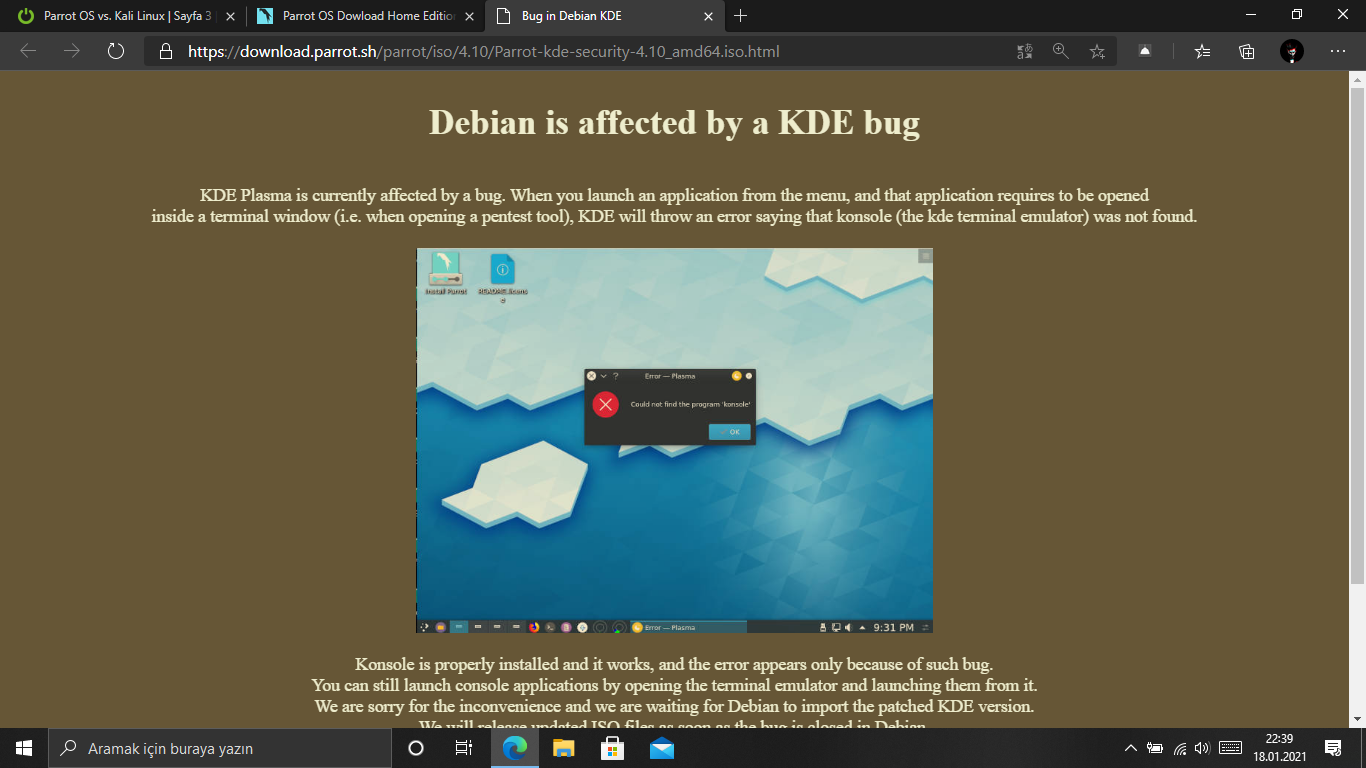Screen dimensions: 1366x768
Task: Close the Parrot OS Dowload Home Edition tab
Action: pos(470,16)
